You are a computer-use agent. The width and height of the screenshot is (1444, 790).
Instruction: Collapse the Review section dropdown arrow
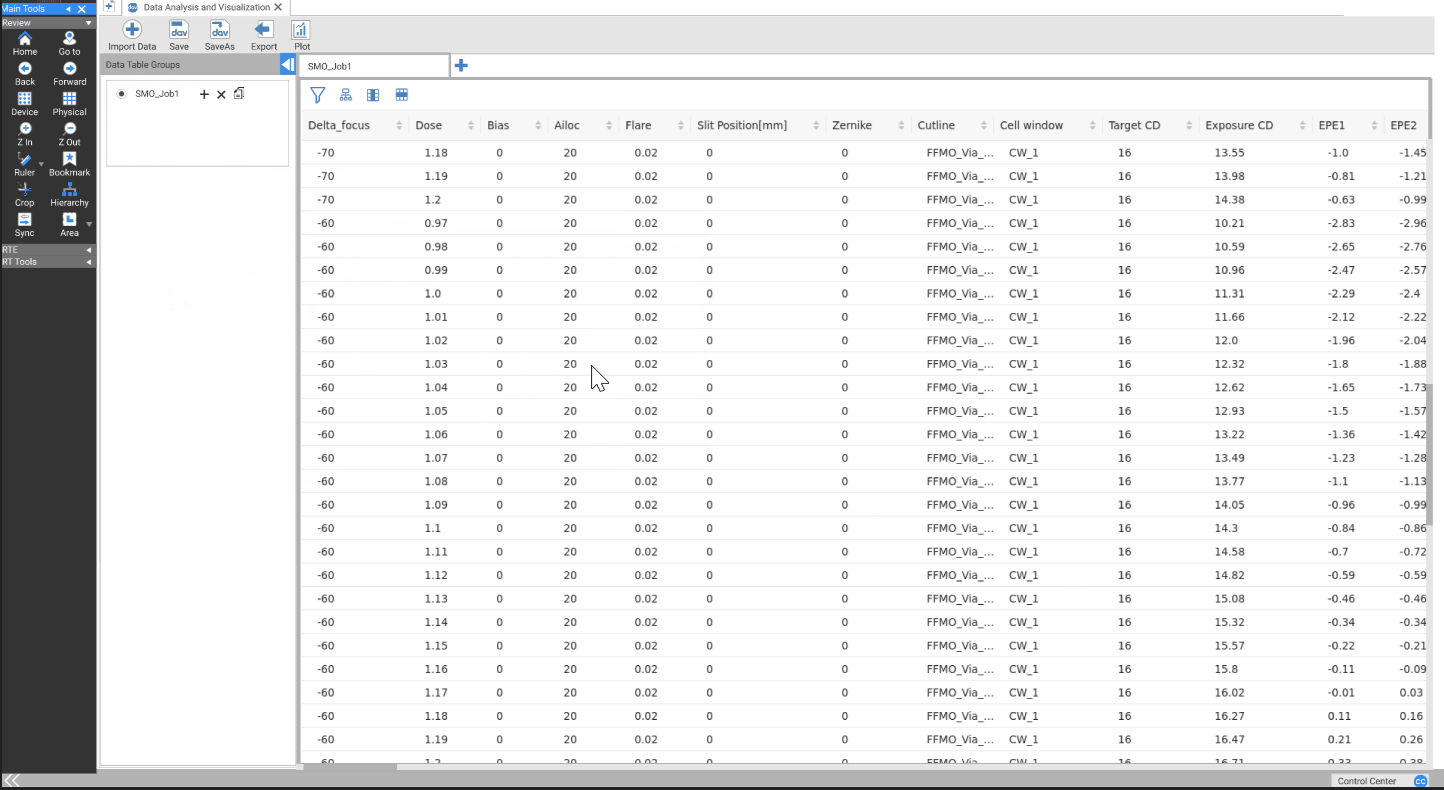tap(88, 23)
